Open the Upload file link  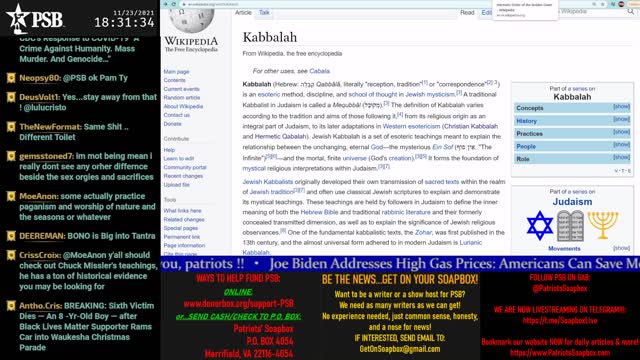click(177, 185)
